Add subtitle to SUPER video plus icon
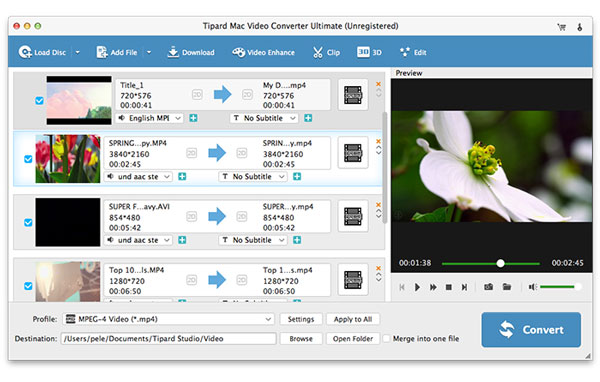Screen dimensions: 600x382 [x=297, y=240]
